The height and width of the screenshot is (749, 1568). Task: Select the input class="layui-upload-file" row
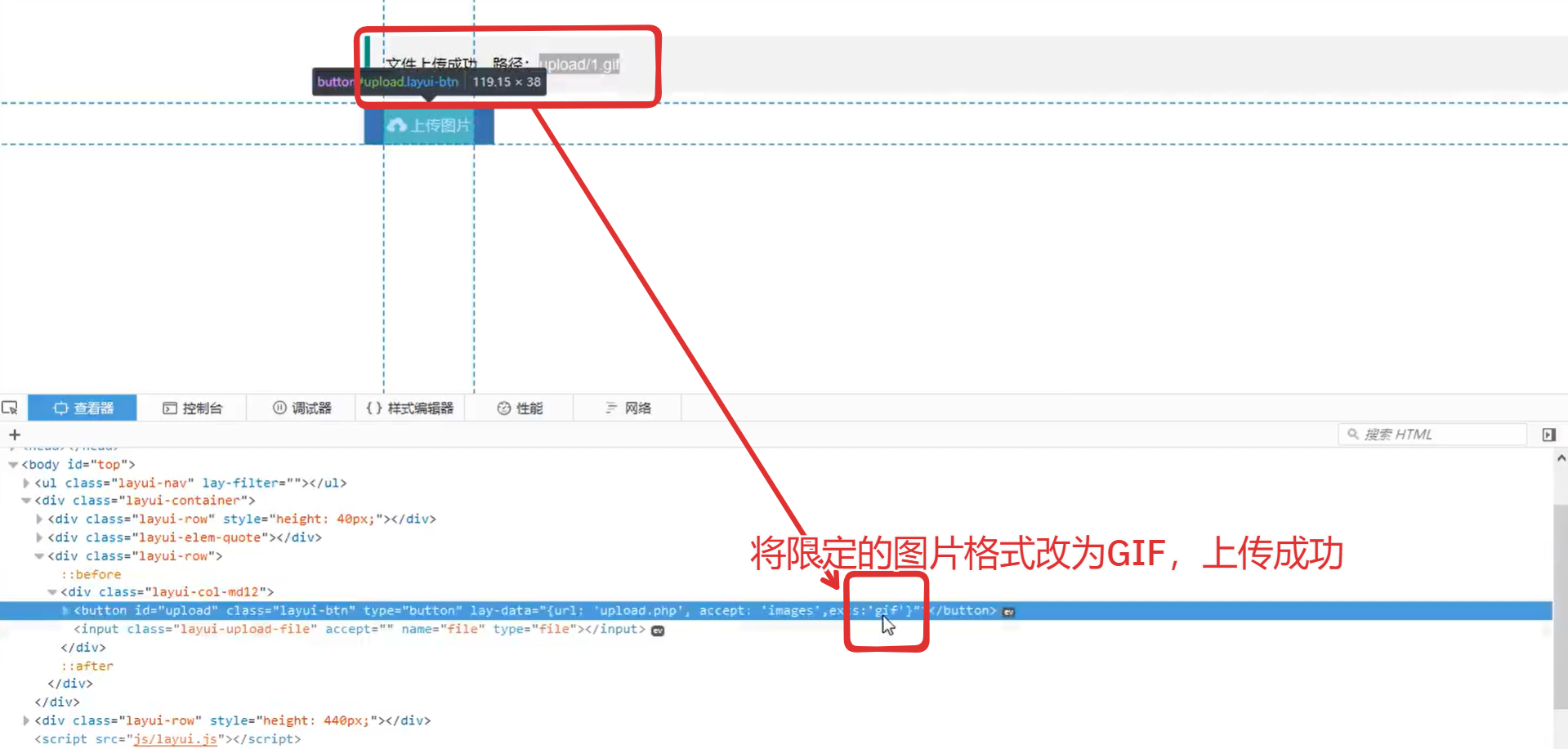coord(776,629)
